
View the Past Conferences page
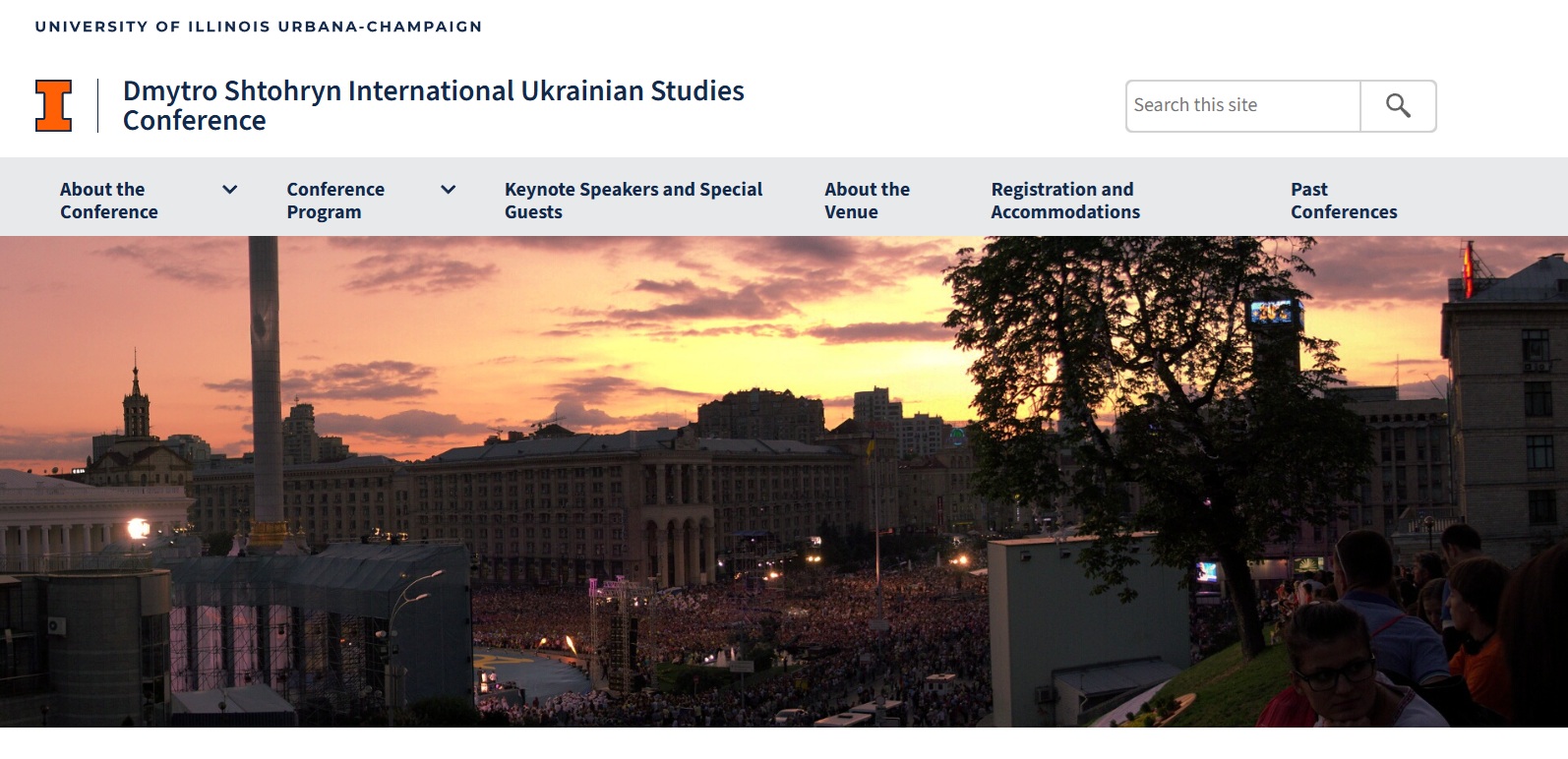(1343, 201)
